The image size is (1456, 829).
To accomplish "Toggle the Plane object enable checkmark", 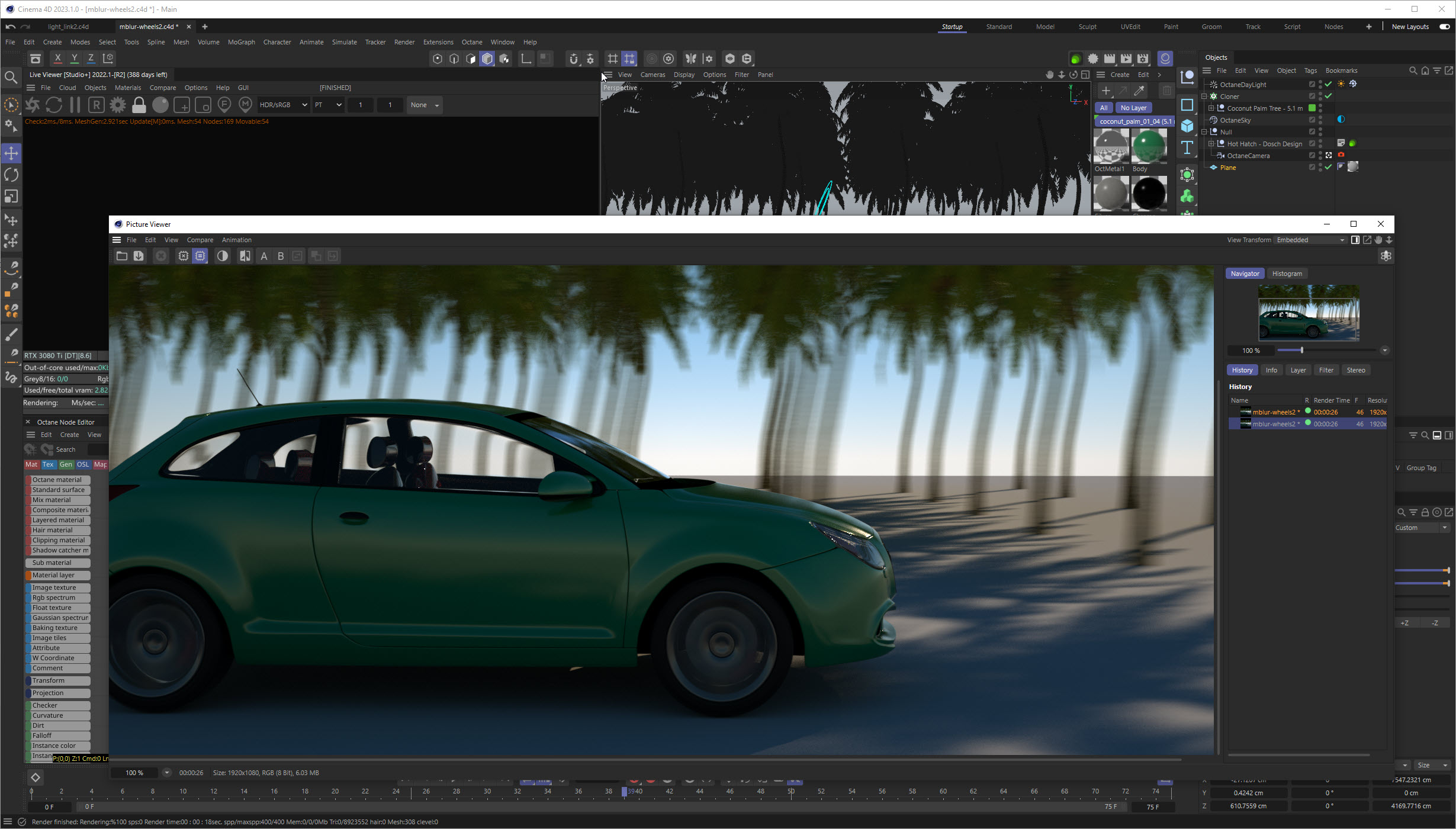I will (1328, 168).
